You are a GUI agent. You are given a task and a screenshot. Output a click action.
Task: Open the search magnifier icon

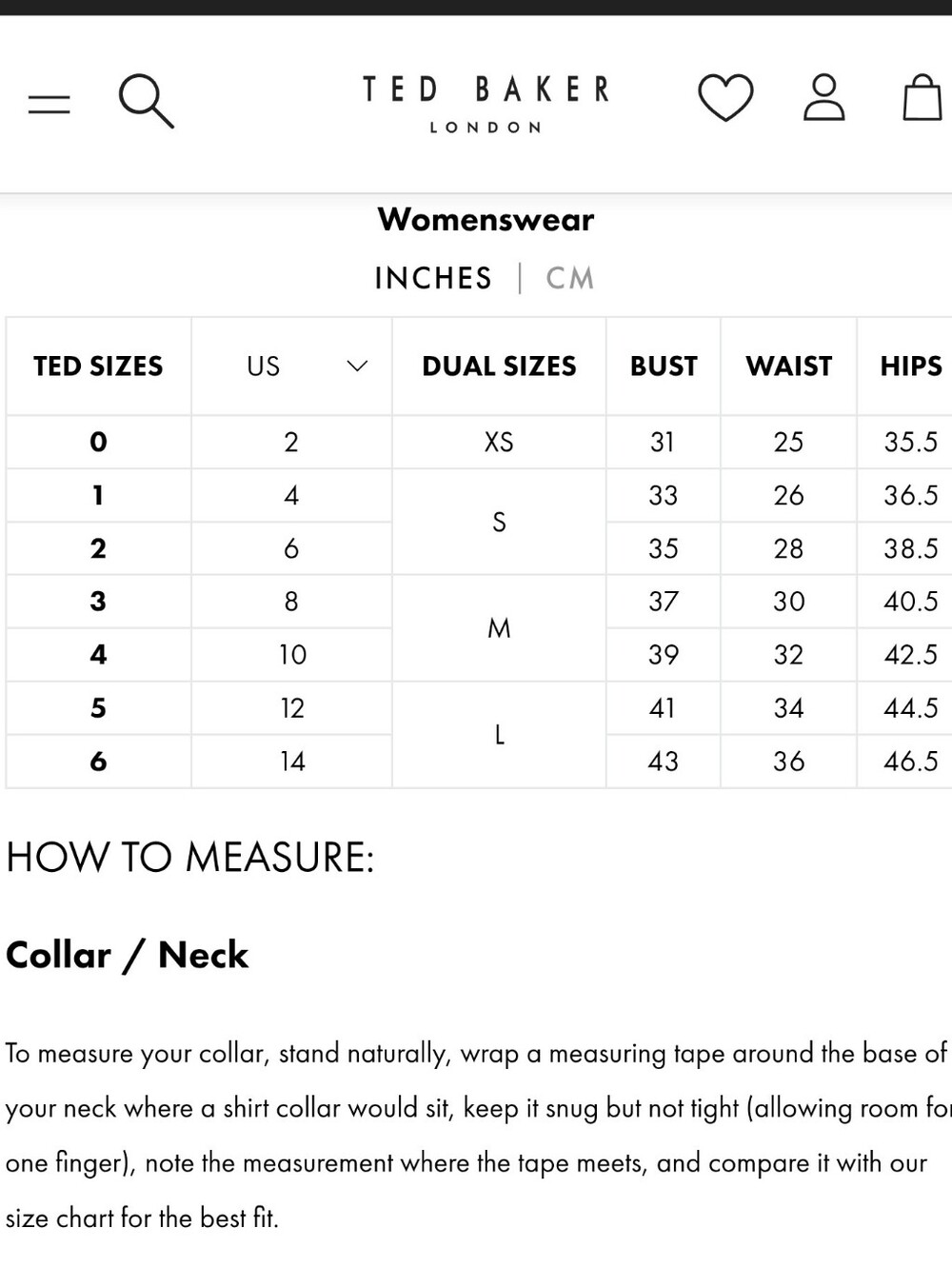pos(146,101)
